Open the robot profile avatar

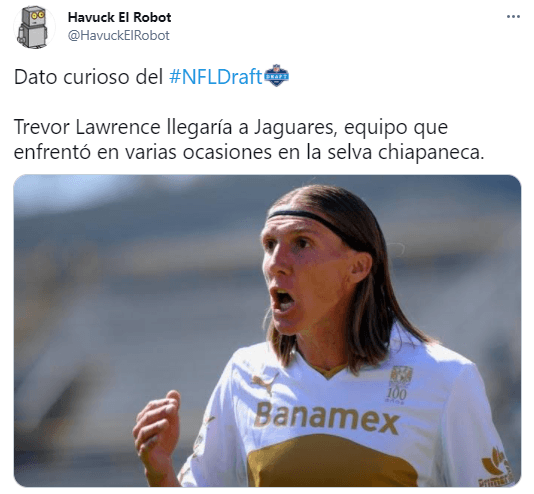click(x=34, y=27)
